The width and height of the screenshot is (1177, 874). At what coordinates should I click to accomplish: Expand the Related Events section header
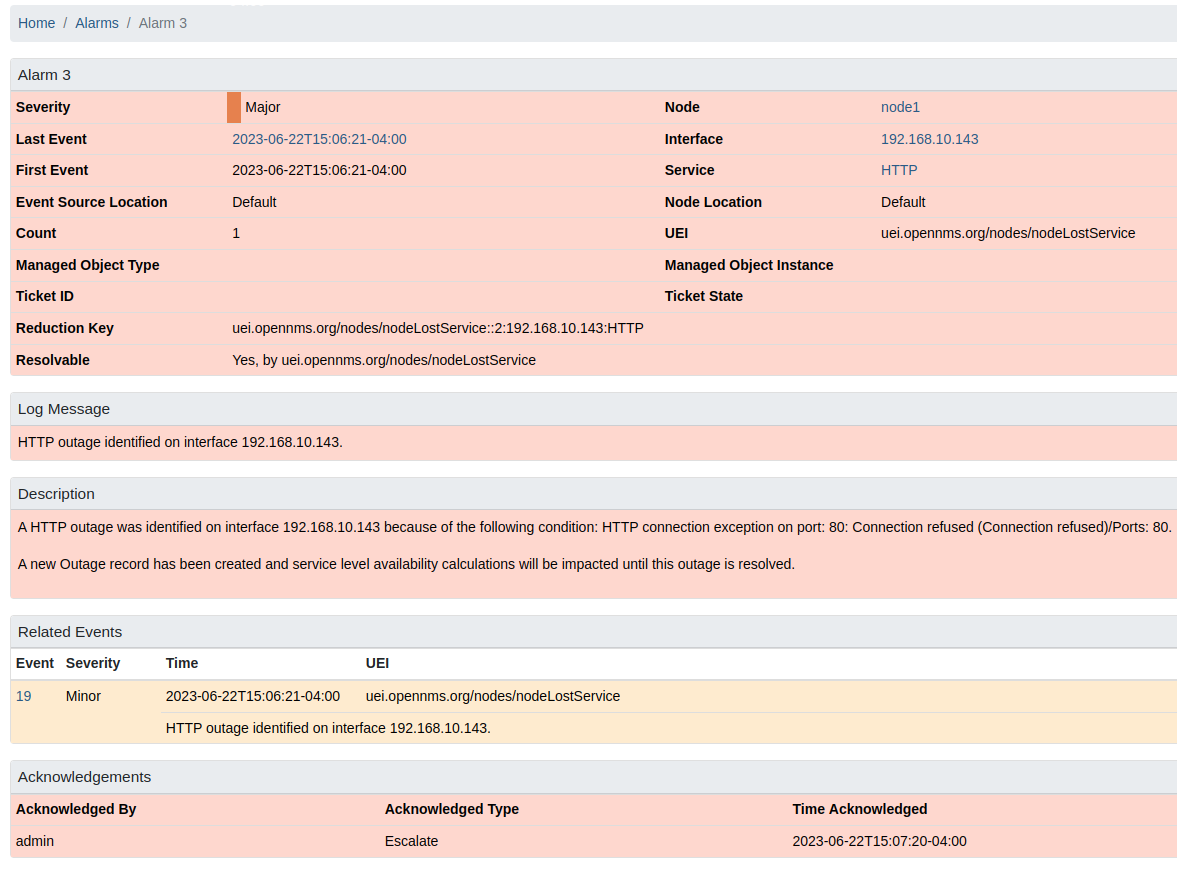[x=69, y=632]
